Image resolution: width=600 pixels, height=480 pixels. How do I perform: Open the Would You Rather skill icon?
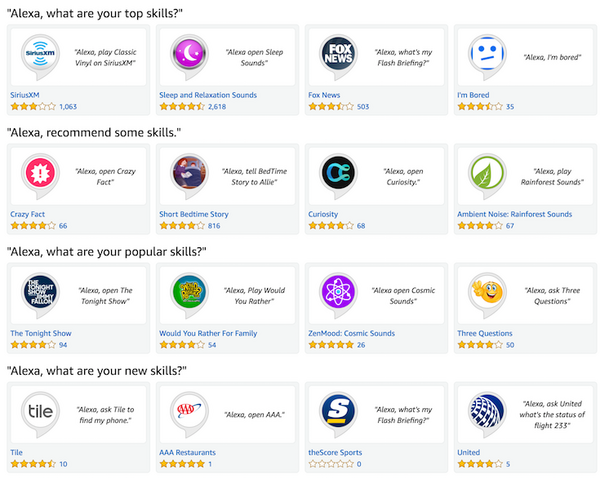click(187, 291)
